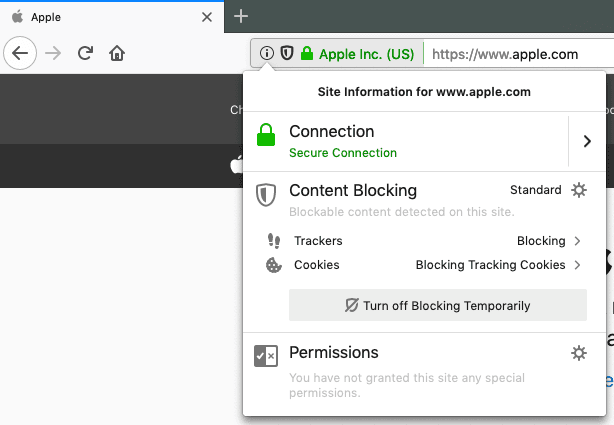This screenshot has width=614, height=425.
Task: Open a new tab with plus button
Action: pyautogui.click(x=240, y=16)
